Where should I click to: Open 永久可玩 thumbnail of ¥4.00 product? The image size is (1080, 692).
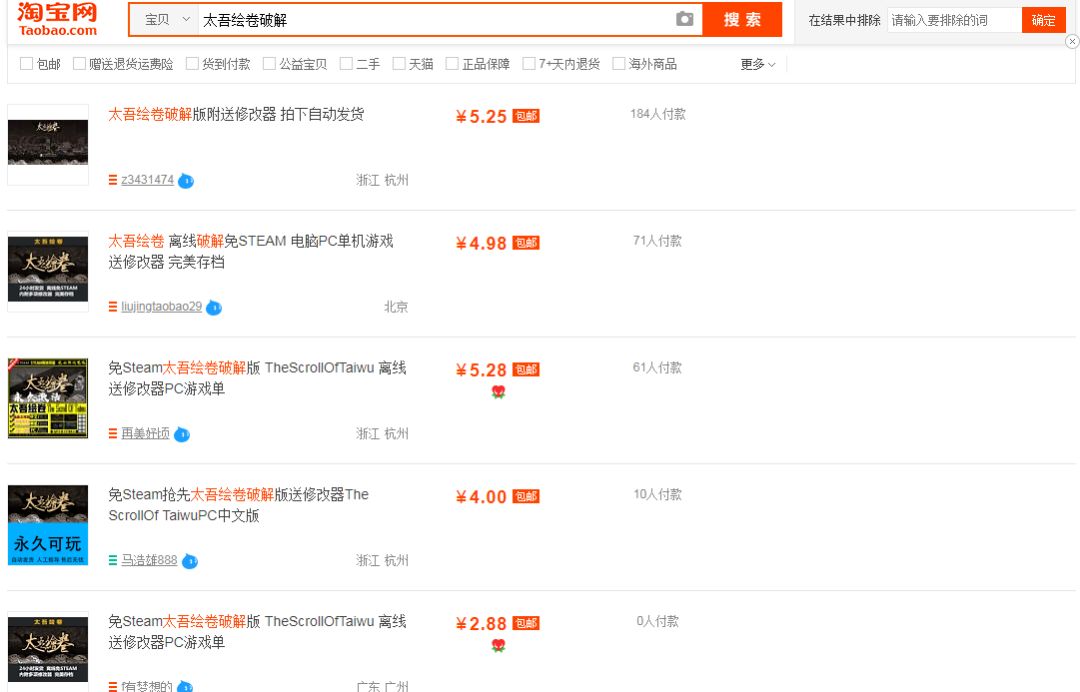pos(48,525)
